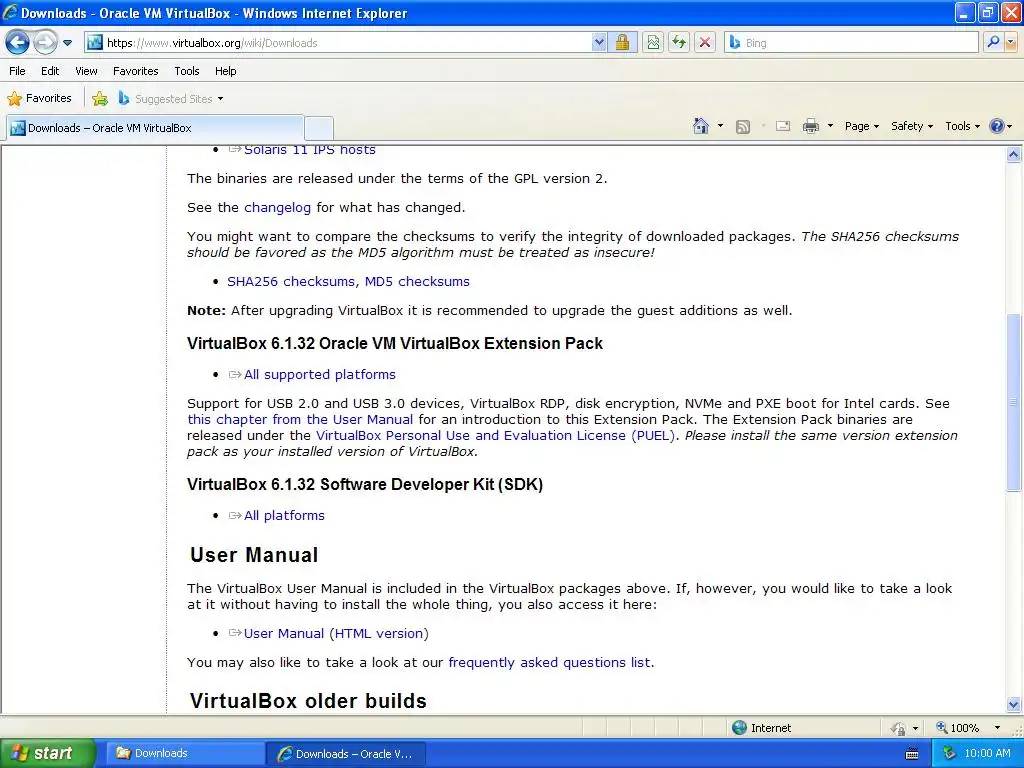Open the zoom level dropdown arrow
The image size is (1024, 768).
[997, 728]
